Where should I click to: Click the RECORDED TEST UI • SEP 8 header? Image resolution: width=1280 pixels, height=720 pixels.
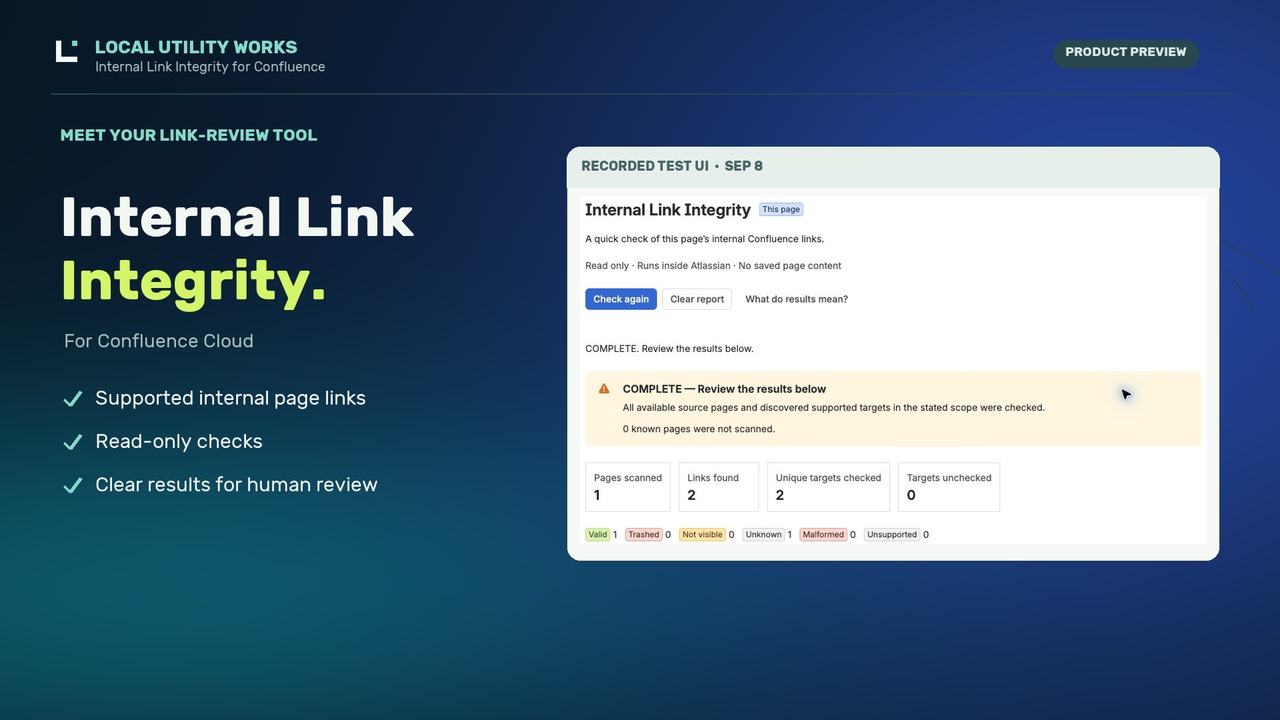[672, 166]
